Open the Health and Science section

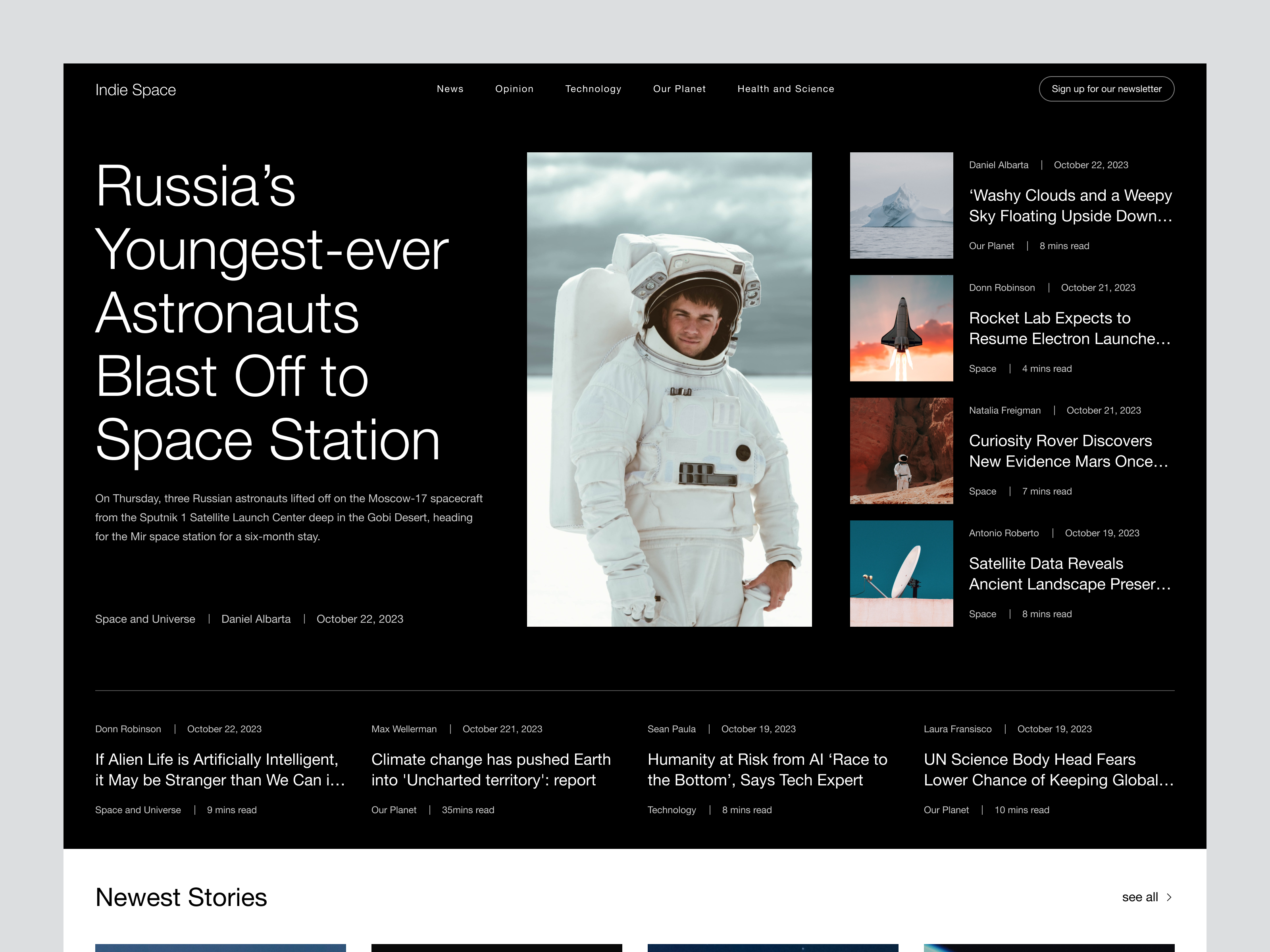point(785,89)
